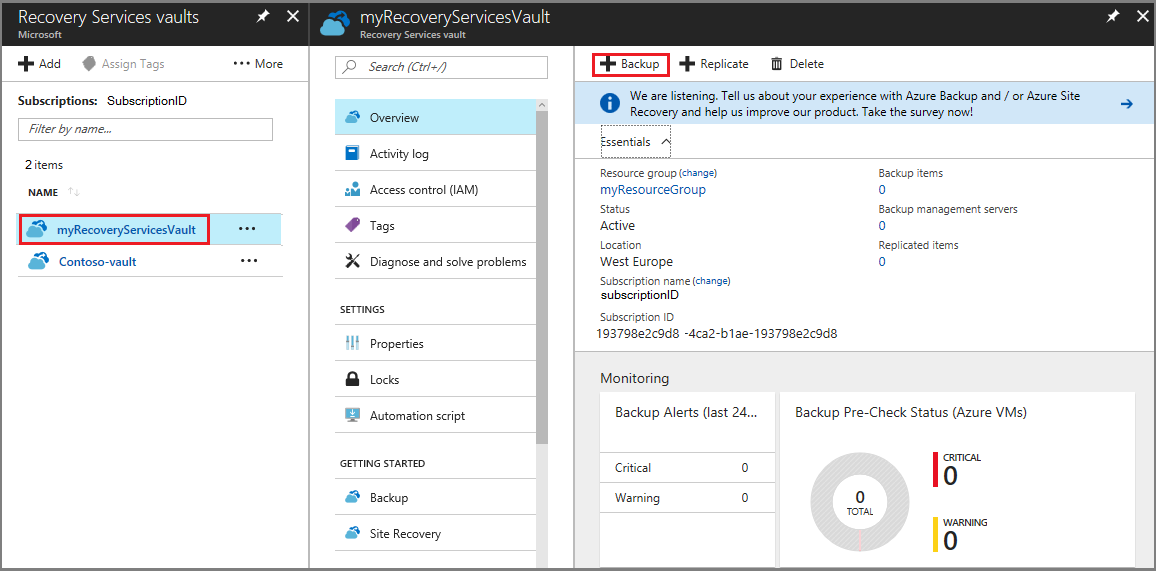Viewport: 1156px width, 571px height.
Task: Sort vaults by NAME column arrows
Action: click(74, 192)
